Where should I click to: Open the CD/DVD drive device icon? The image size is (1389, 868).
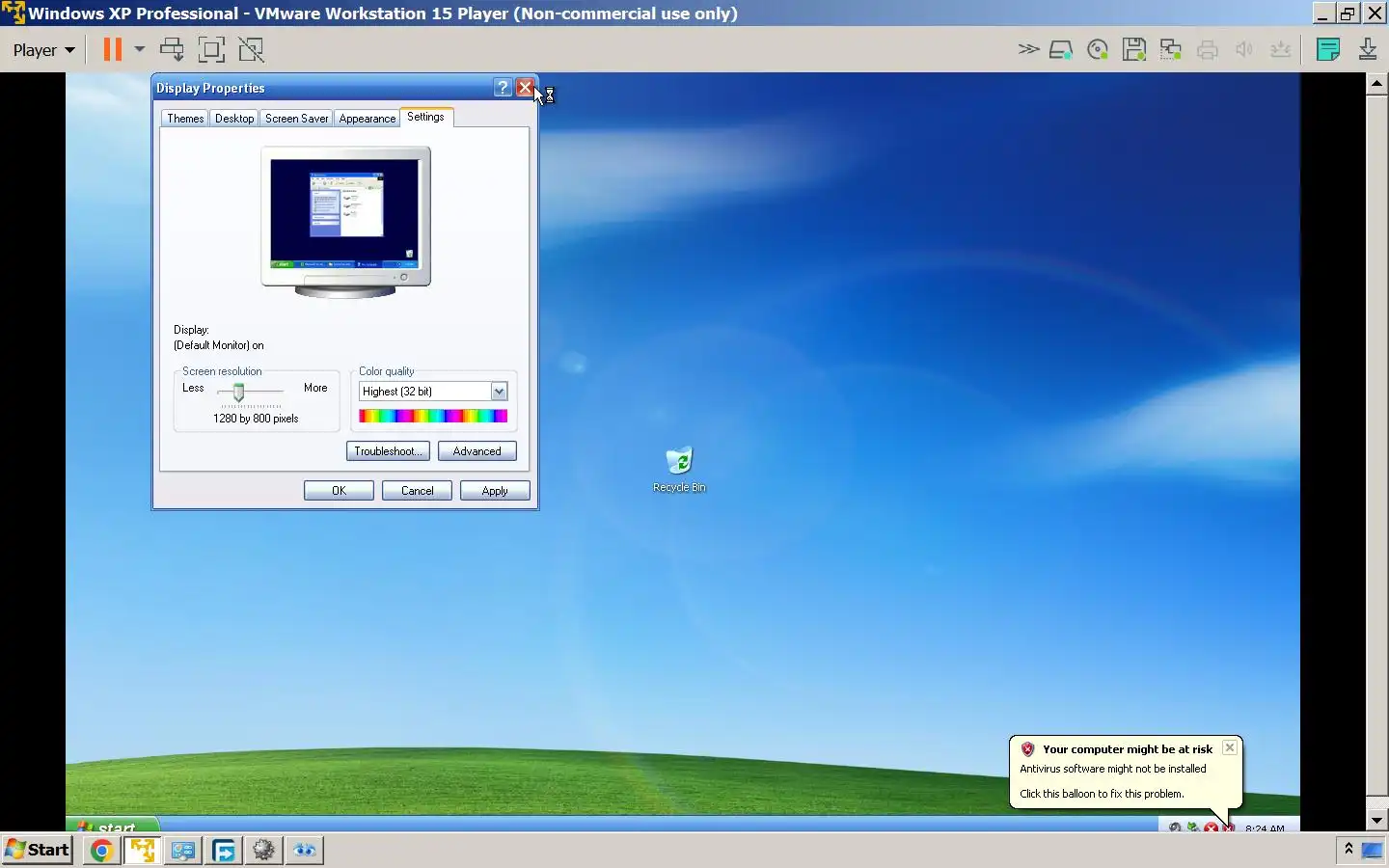tap(1098, 50)
